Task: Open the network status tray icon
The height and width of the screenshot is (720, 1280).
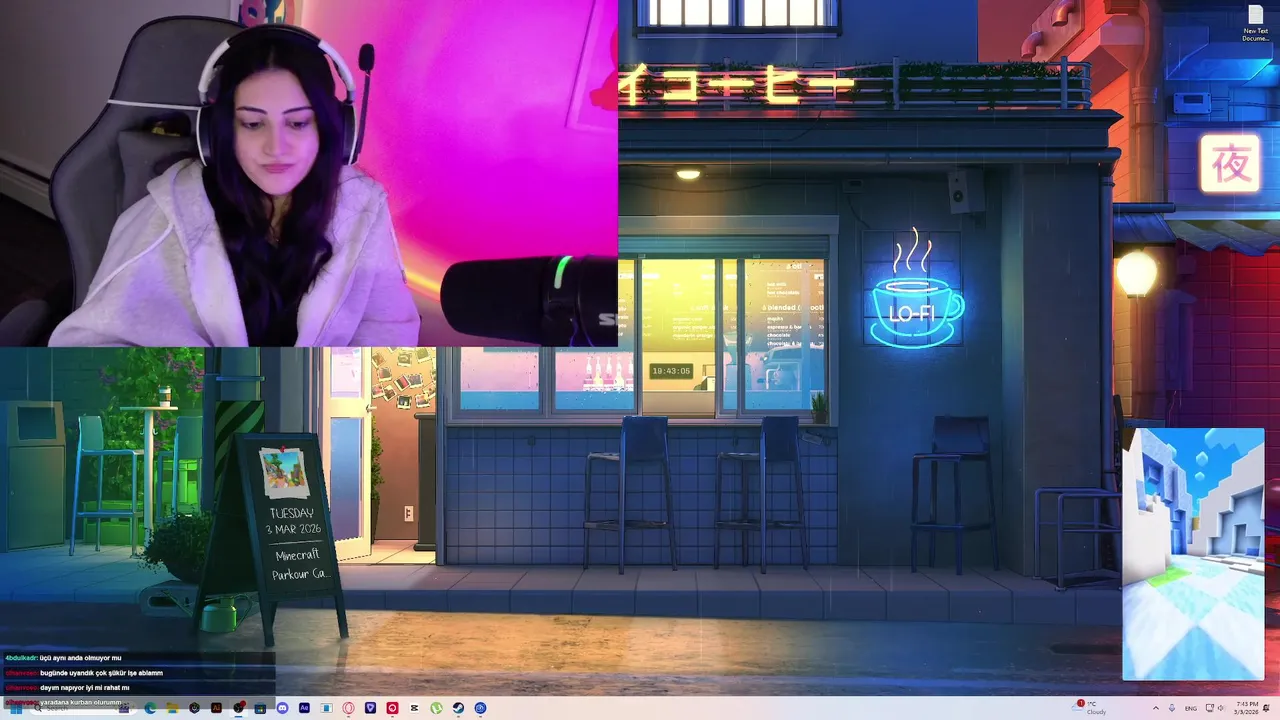Action: tap(1210, 708)
